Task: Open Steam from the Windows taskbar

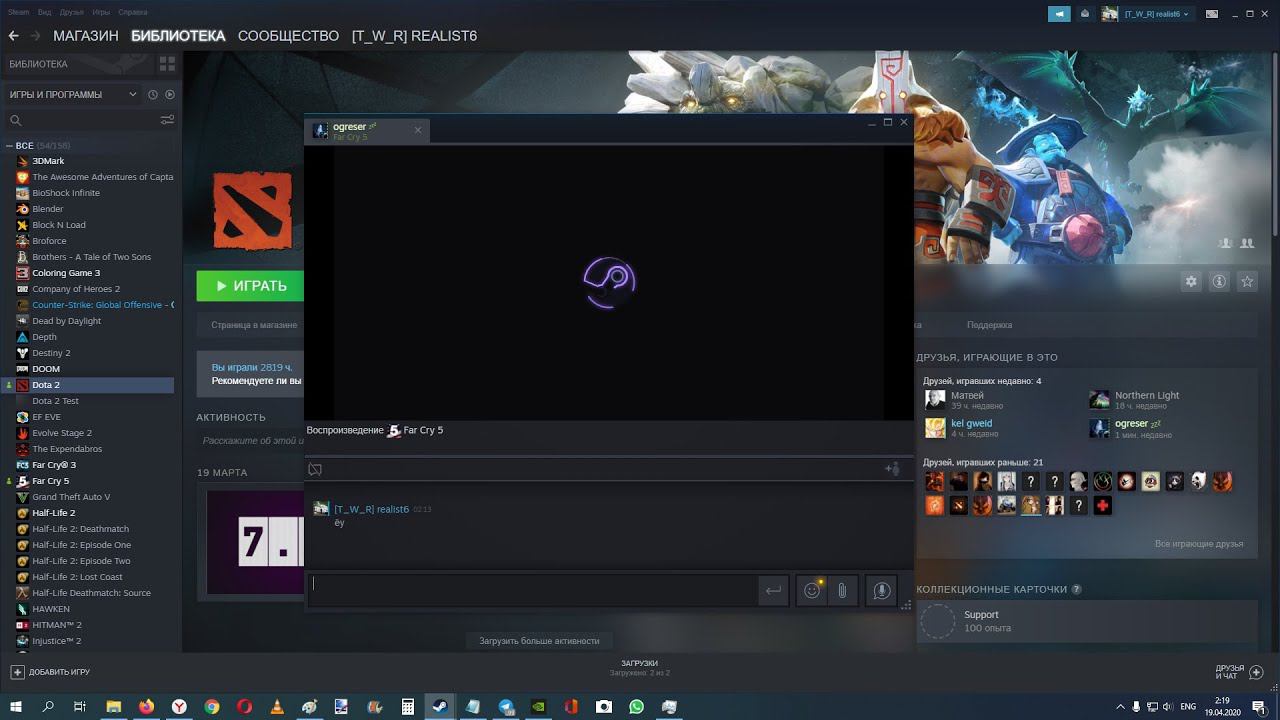Action: pyautogui.click(x=439, y=706)
